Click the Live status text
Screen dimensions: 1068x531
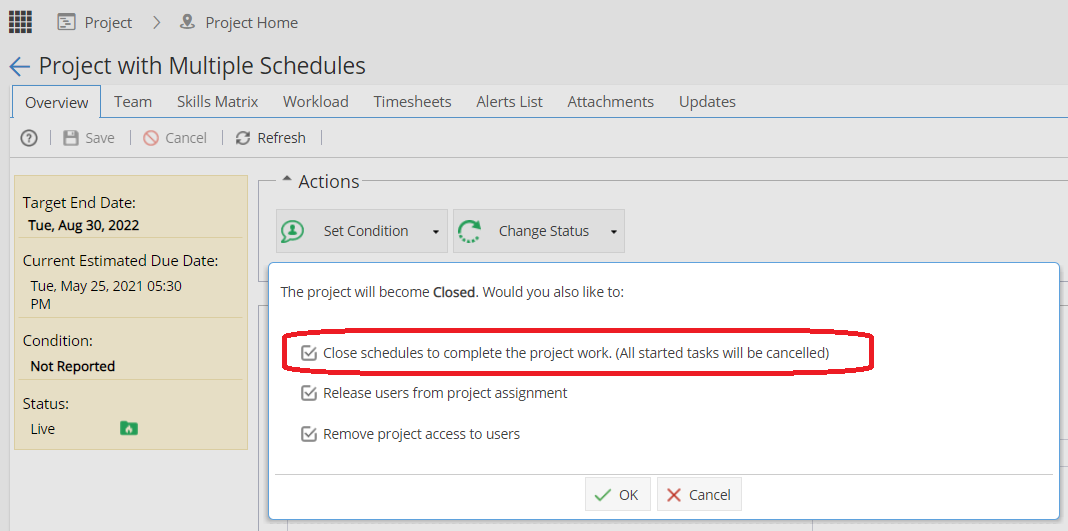(x=43, y=429)
